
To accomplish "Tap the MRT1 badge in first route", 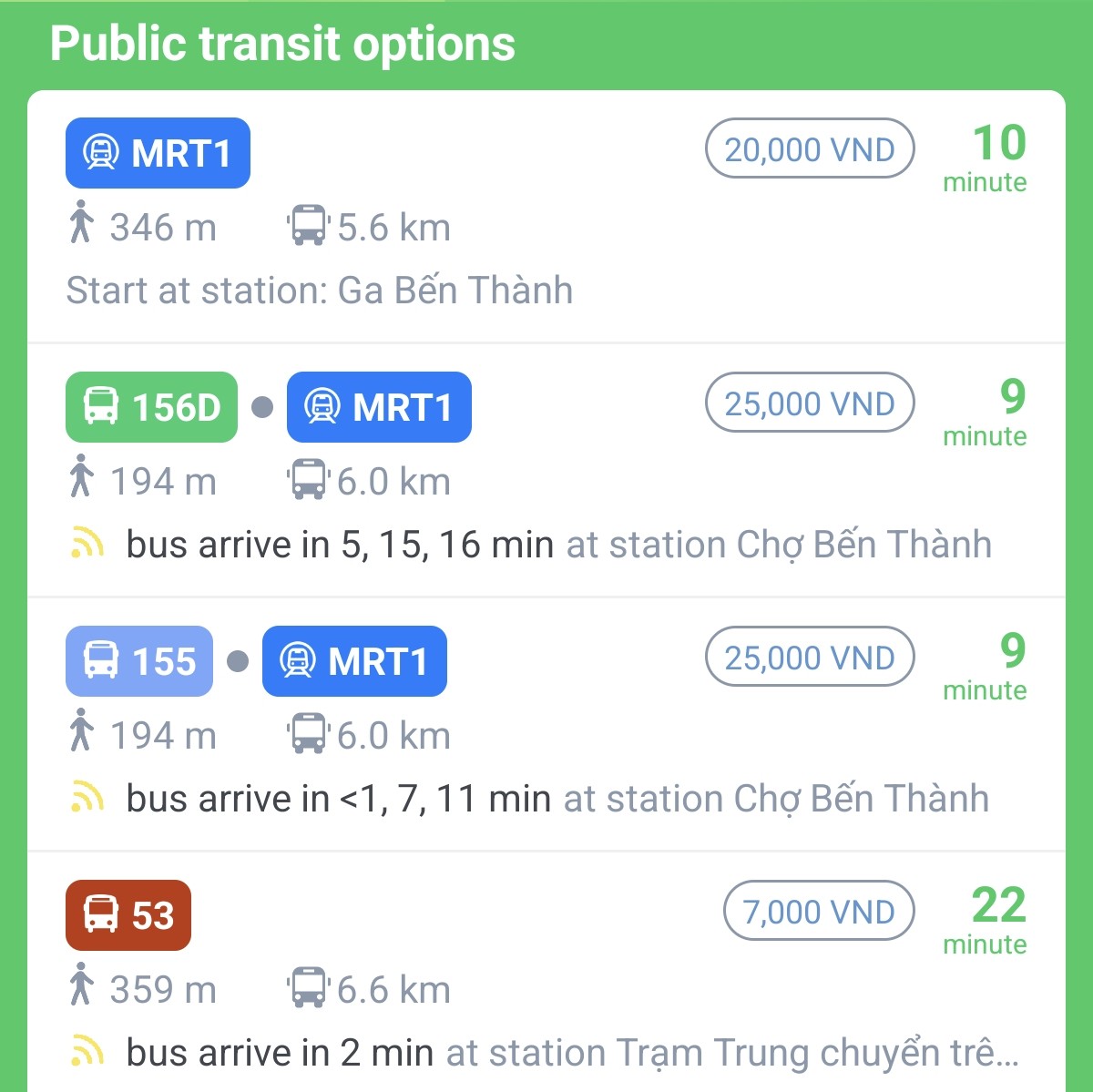I will pos(158,153).
